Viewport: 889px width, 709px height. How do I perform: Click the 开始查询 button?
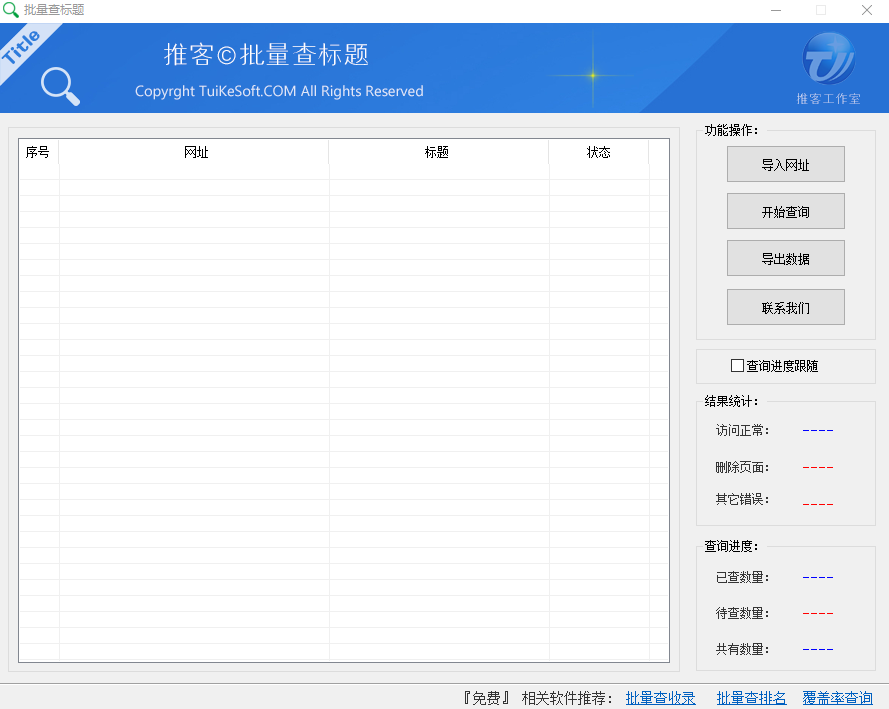pyautogui.click(x=785, y=211)
